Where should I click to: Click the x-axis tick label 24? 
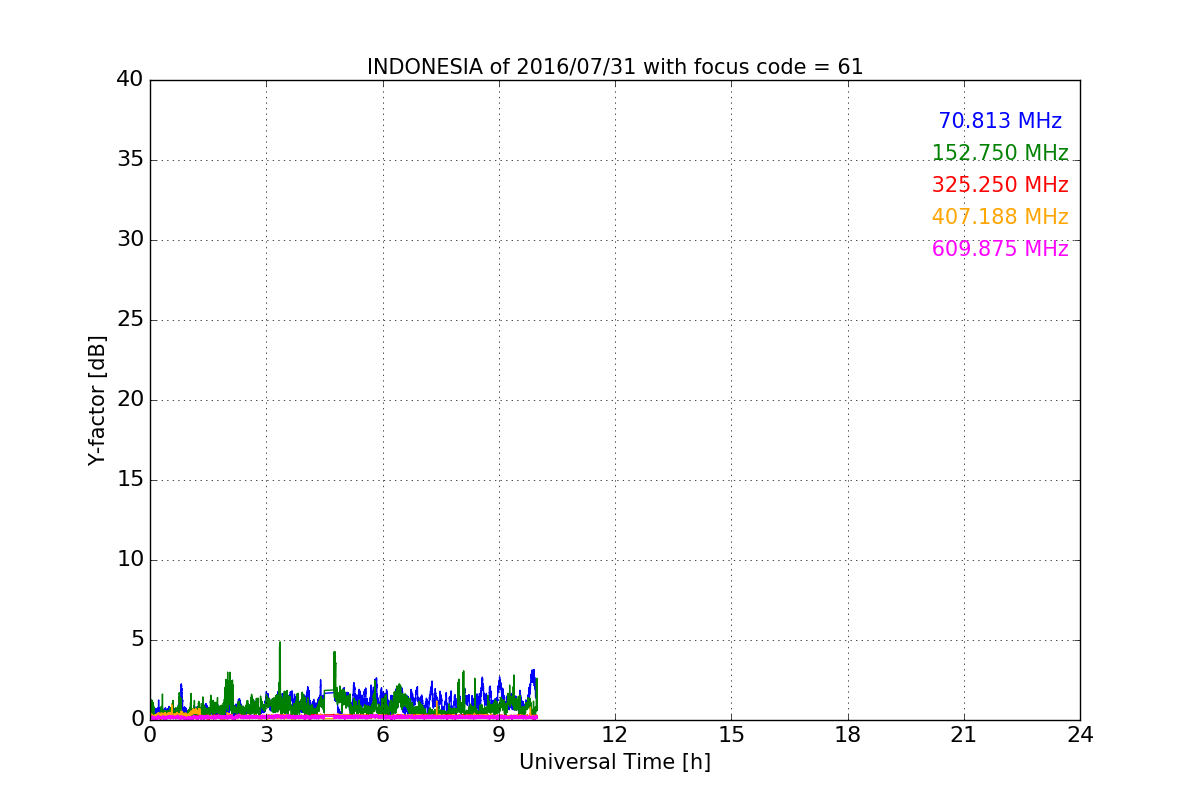tap(1080, 735)
